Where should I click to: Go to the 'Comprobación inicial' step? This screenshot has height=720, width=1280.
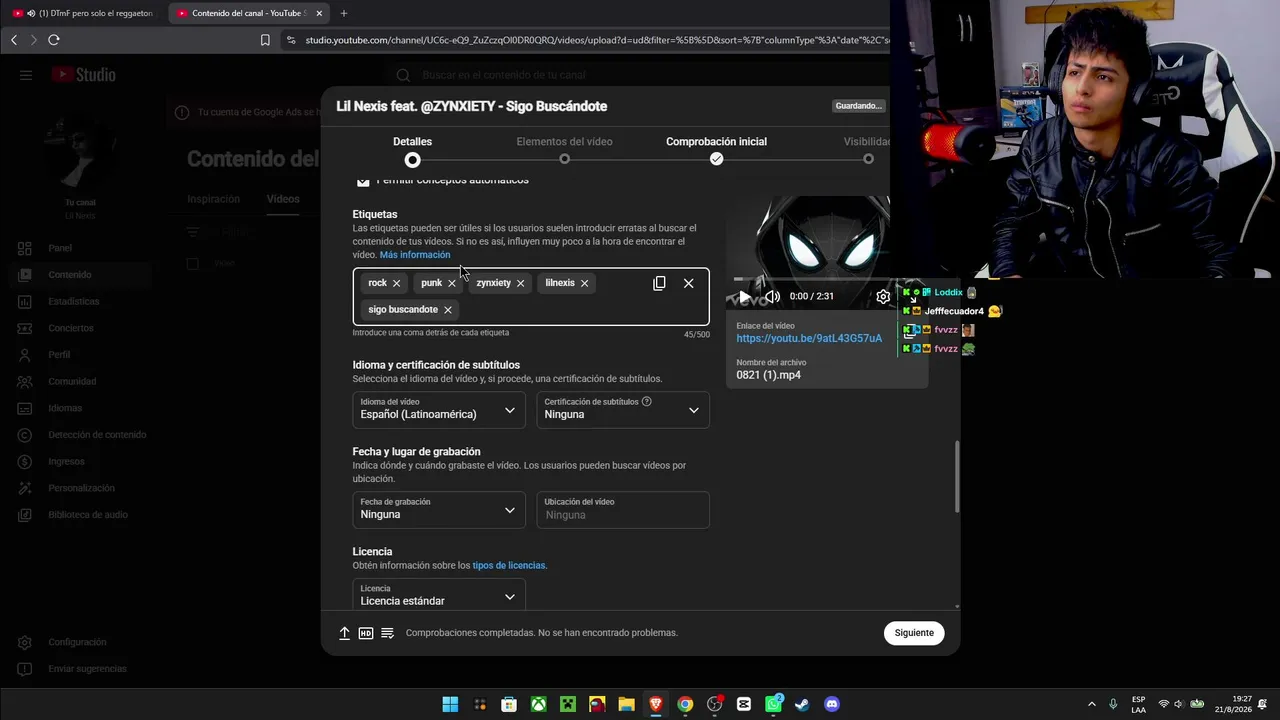pyautogui.click(x=716, y=150)
